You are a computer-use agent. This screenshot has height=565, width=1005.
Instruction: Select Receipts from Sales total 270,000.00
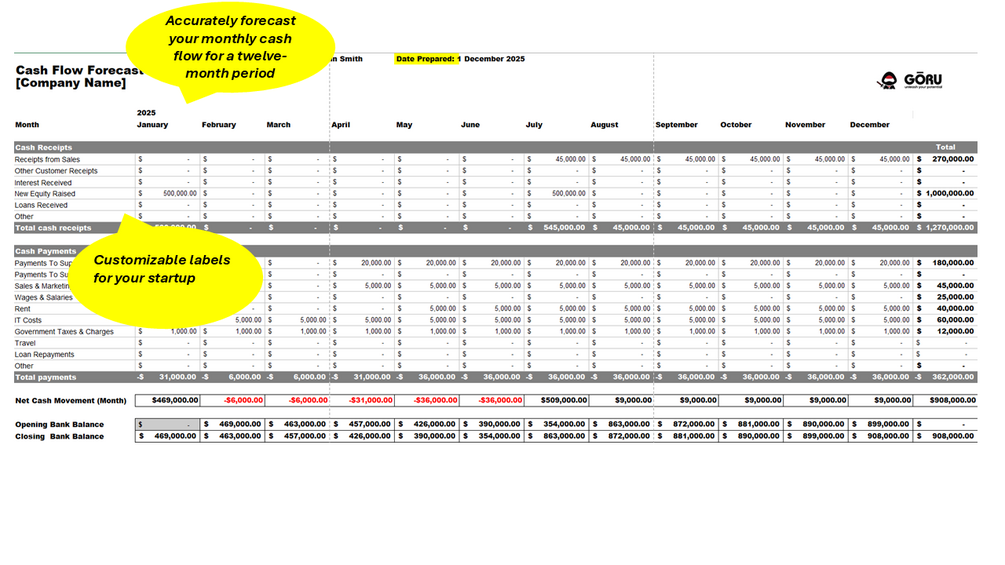(946, 160)
